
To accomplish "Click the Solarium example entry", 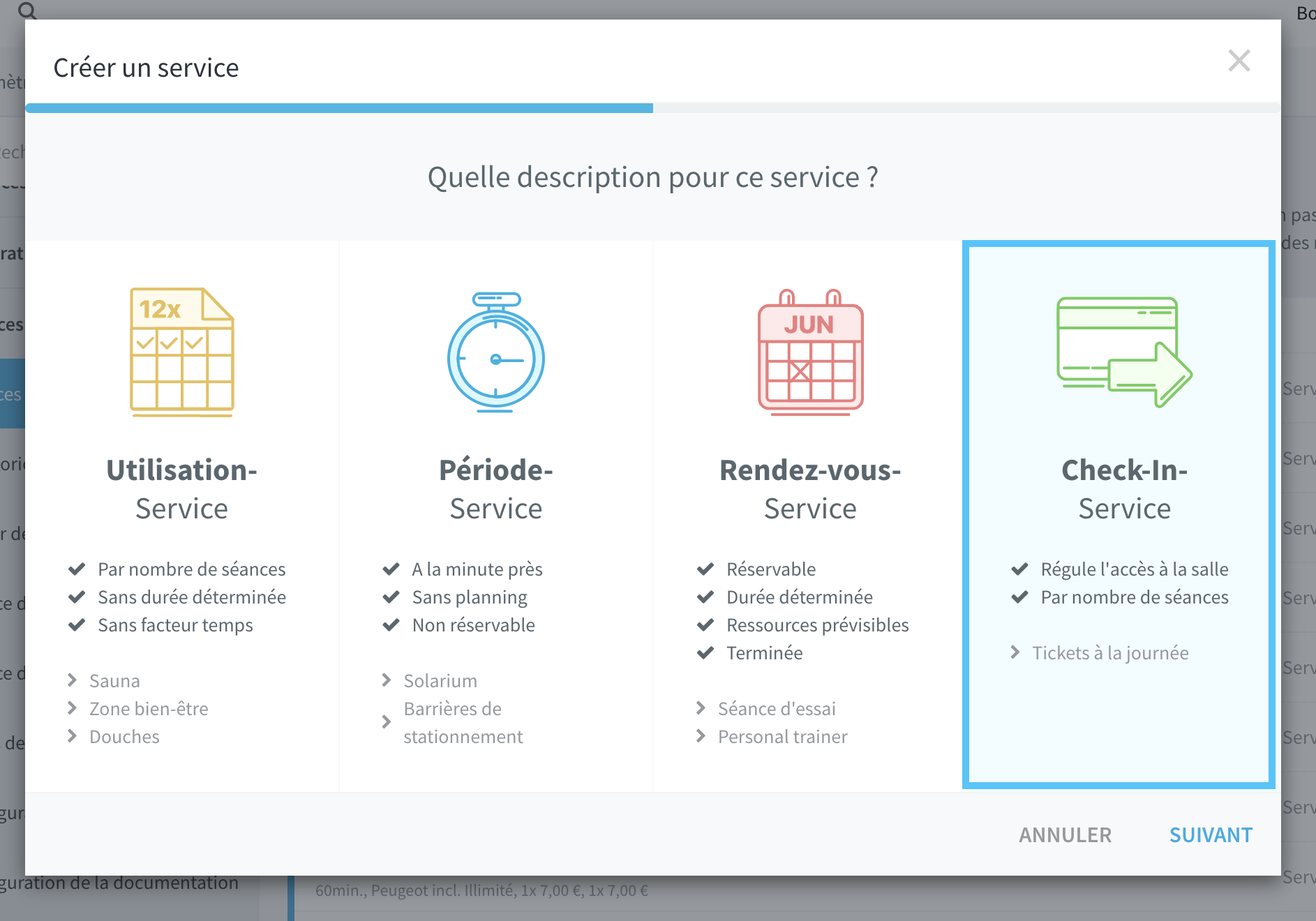I will point(440,681).
